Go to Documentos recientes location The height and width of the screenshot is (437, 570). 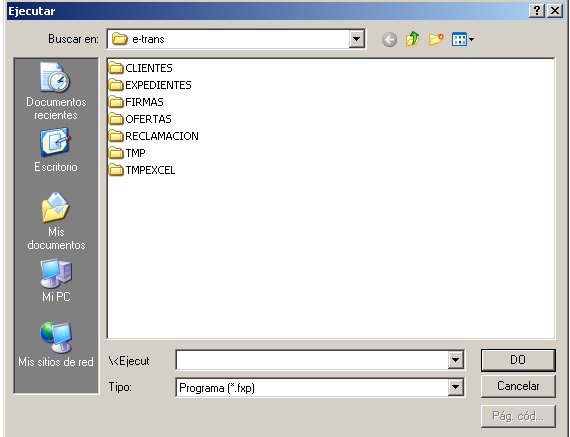pyautogui.click(x=56, y=91)
